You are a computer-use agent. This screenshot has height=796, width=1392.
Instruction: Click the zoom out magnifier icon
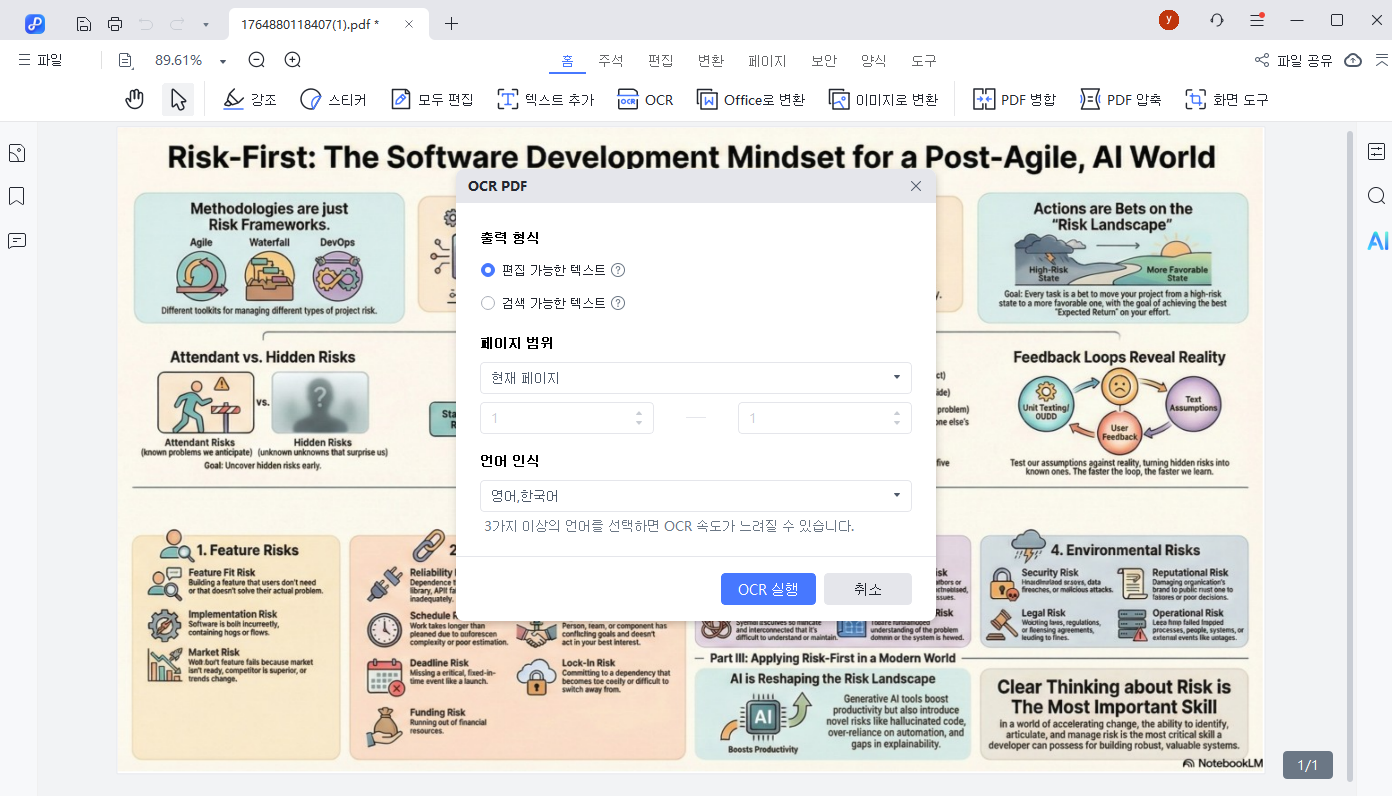pyautogui.click(x=257, y=60)
